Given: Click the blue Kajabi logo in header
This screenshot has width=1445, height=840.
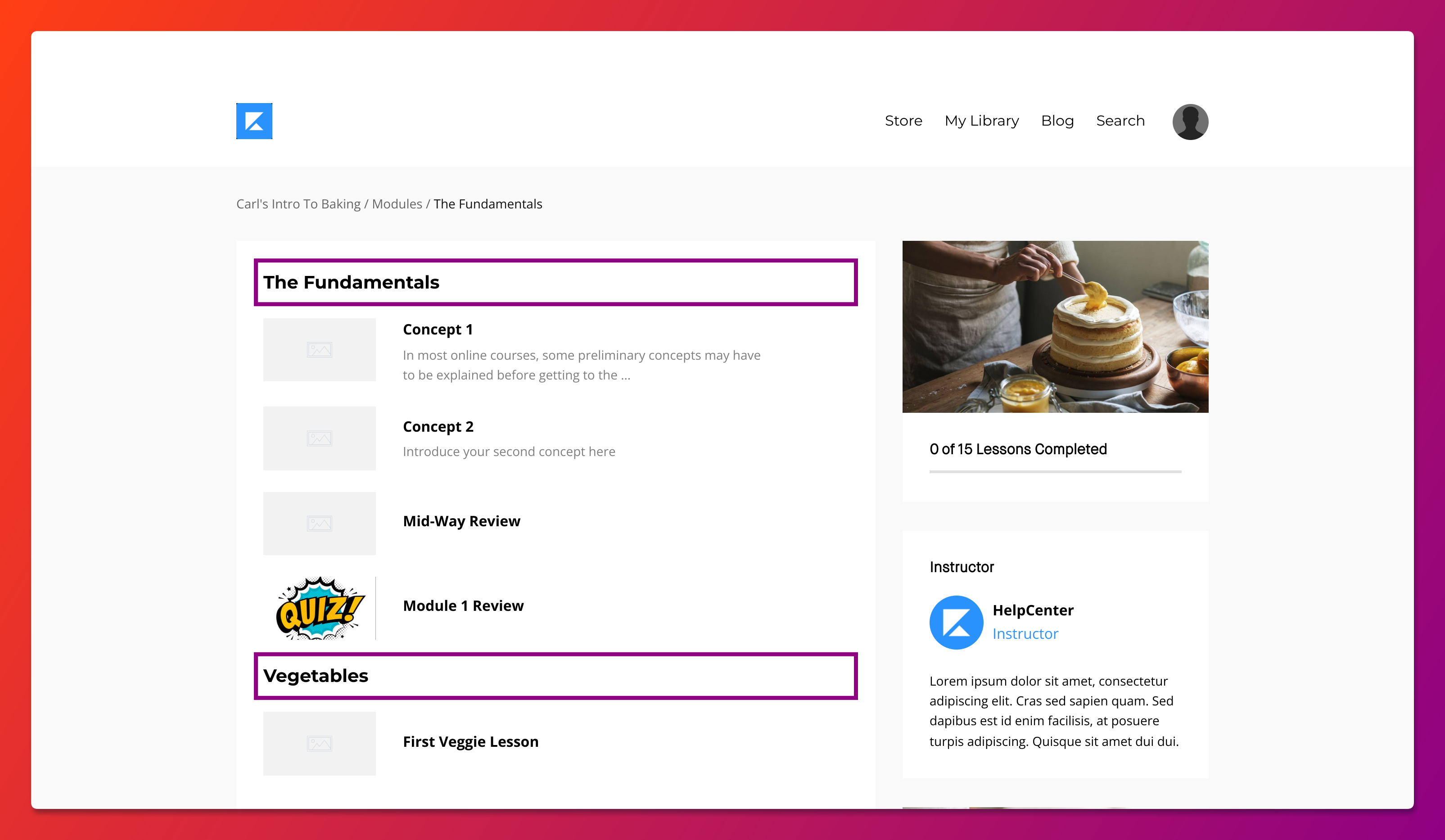Looking at the screenshot, I should click(x=254, y=121).
